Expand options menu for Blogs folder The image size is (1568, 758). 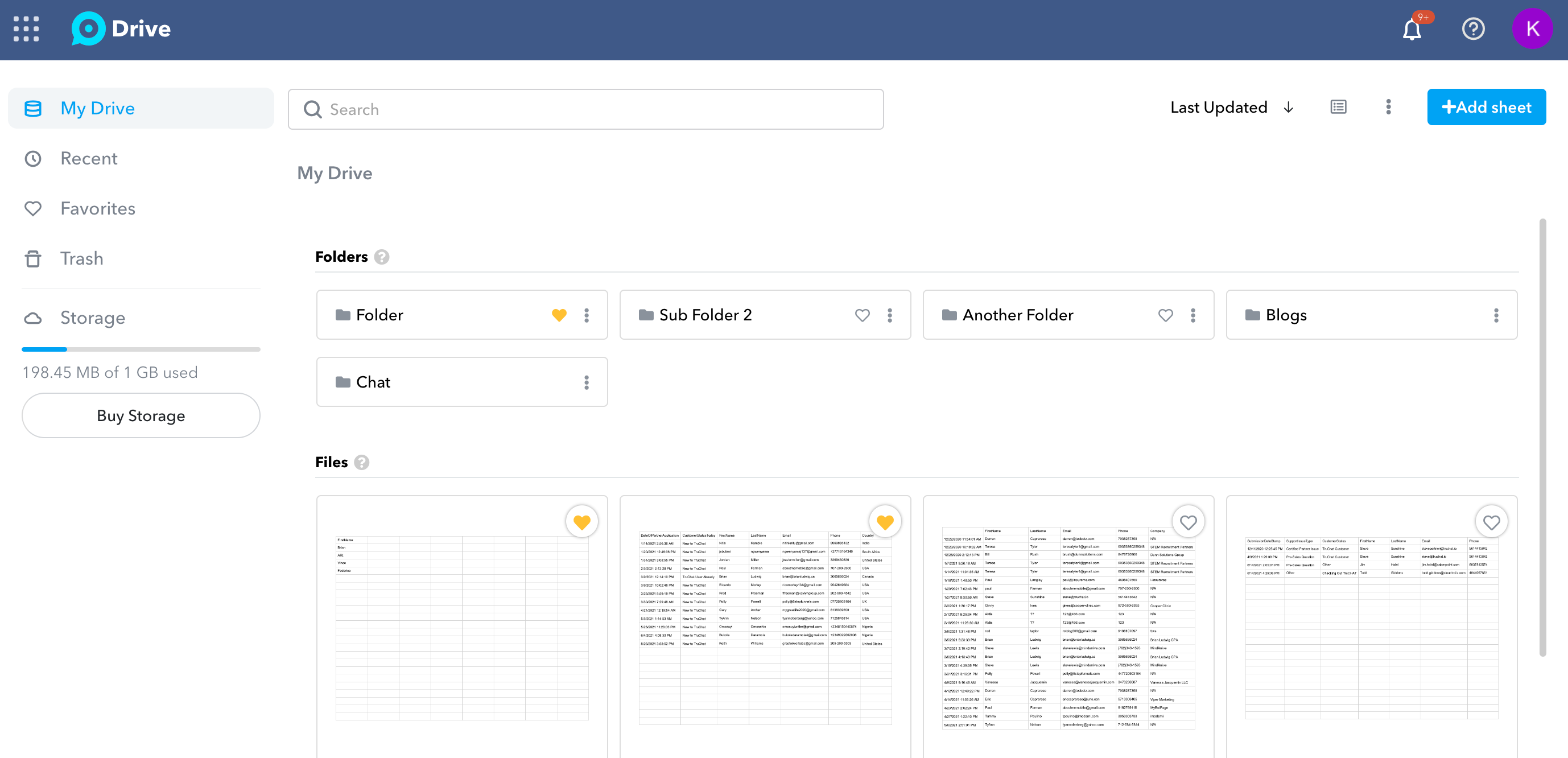click(x=1495, y=315)
